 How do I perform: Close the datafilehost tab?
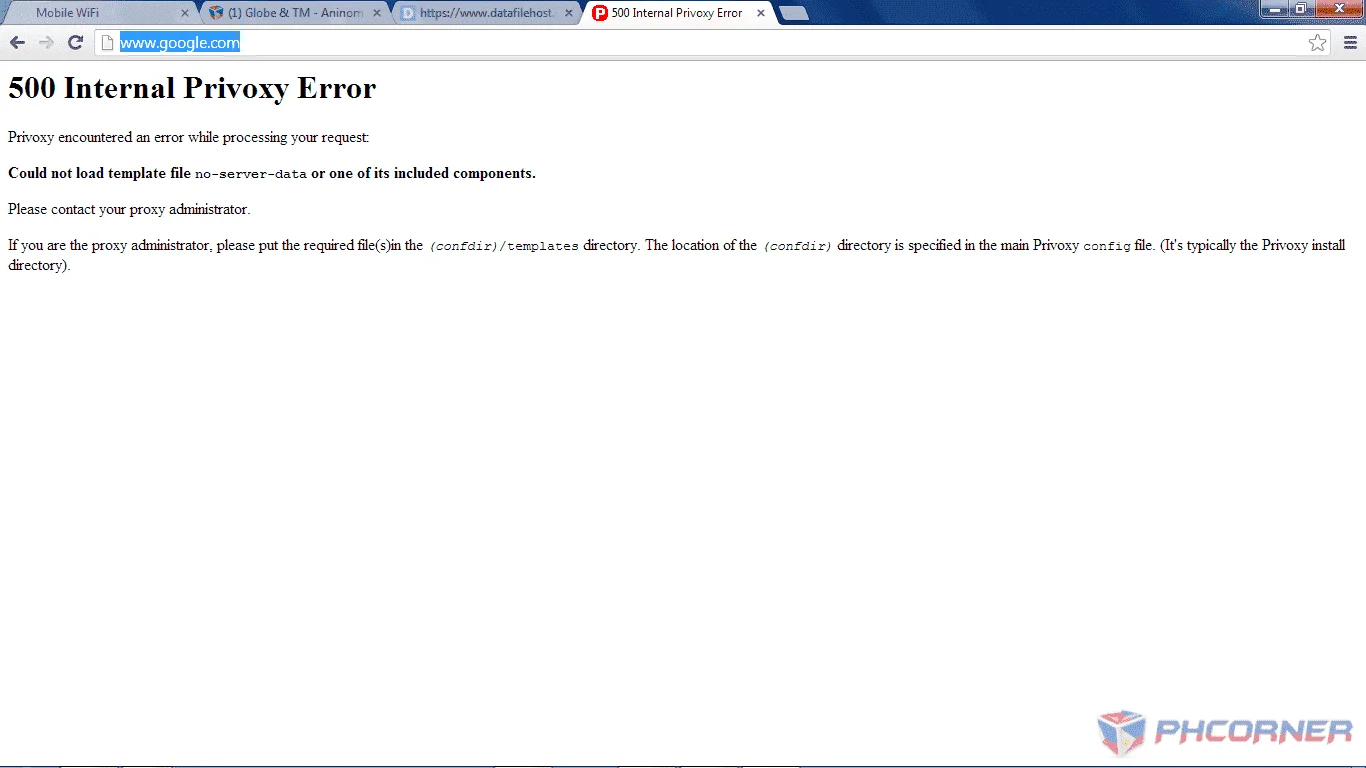coord(568,13)
